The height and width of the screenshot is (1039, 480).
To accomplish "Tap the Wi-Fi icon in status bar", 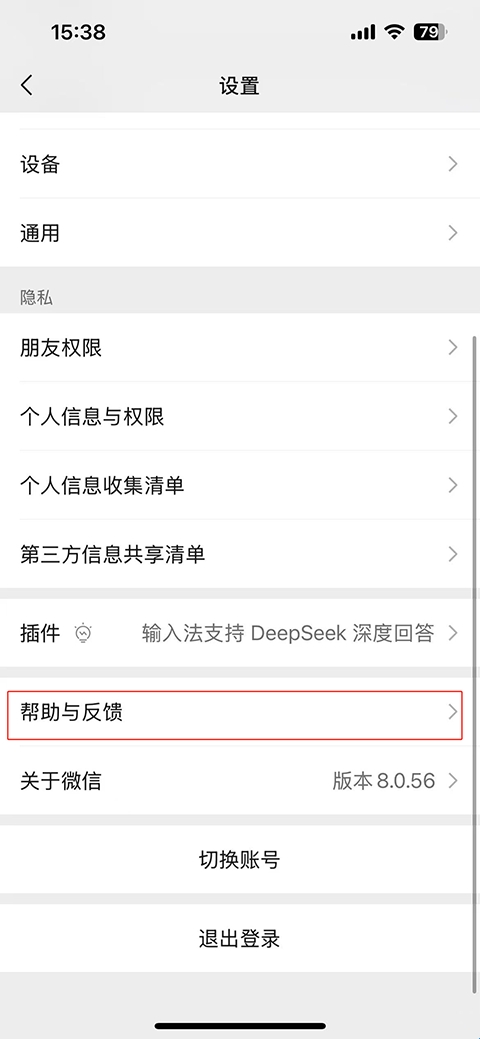I will (396, 32).
